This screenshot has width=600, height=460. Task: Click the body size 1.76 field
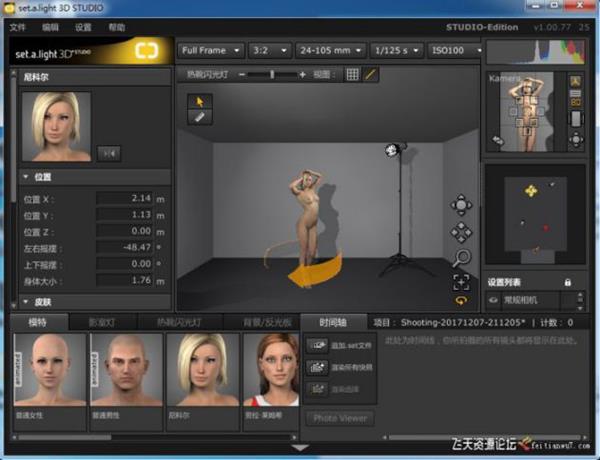[x=125, y=281]
